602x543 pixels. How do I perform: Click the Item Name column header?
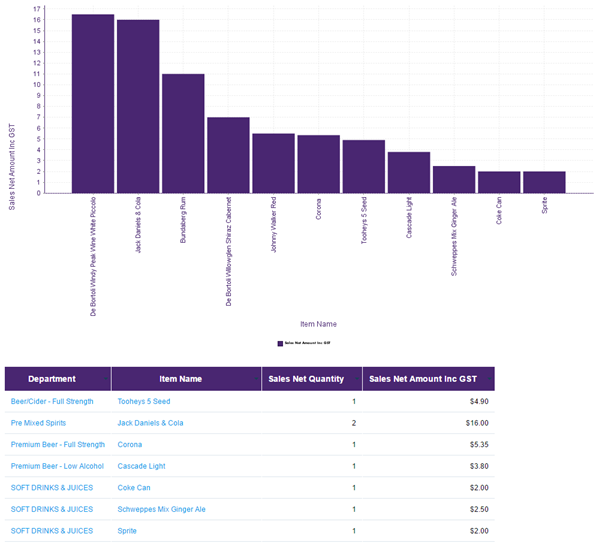(187, 379)
